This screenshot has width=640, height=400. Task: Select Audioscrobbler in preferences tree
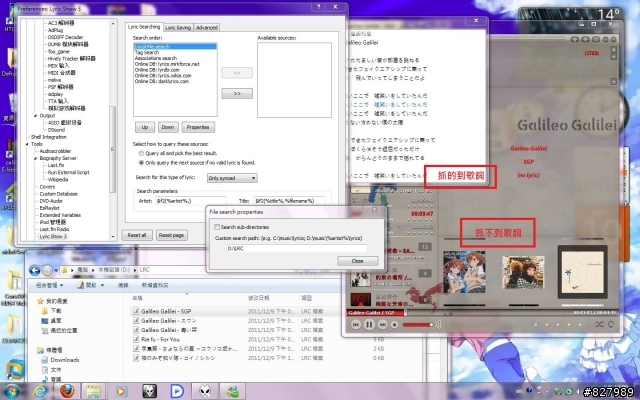(x=56, y=151)
